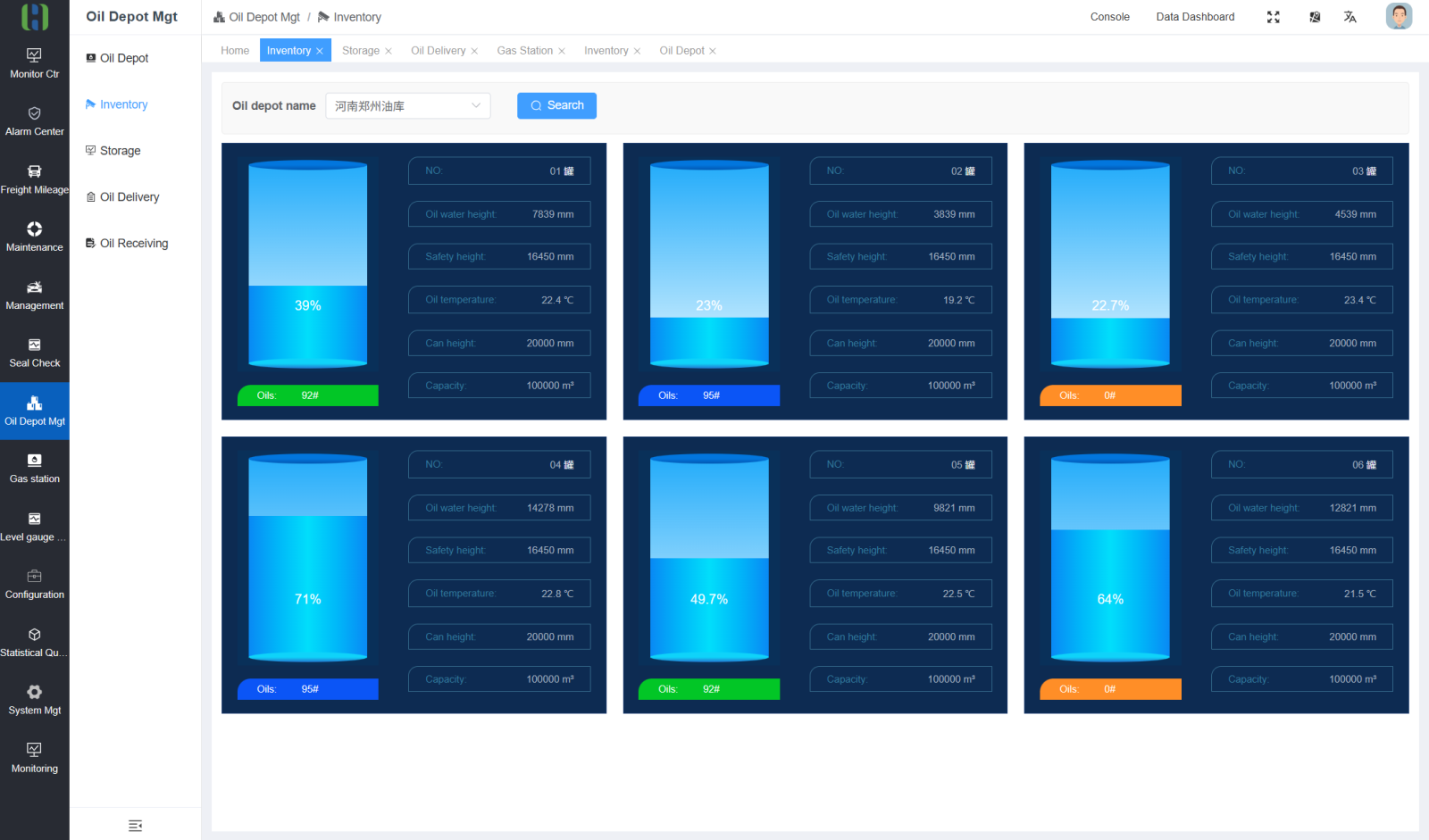Click the language translate icon
This screenshot has width=1429, height=840.
click(x=1350, y=17)
